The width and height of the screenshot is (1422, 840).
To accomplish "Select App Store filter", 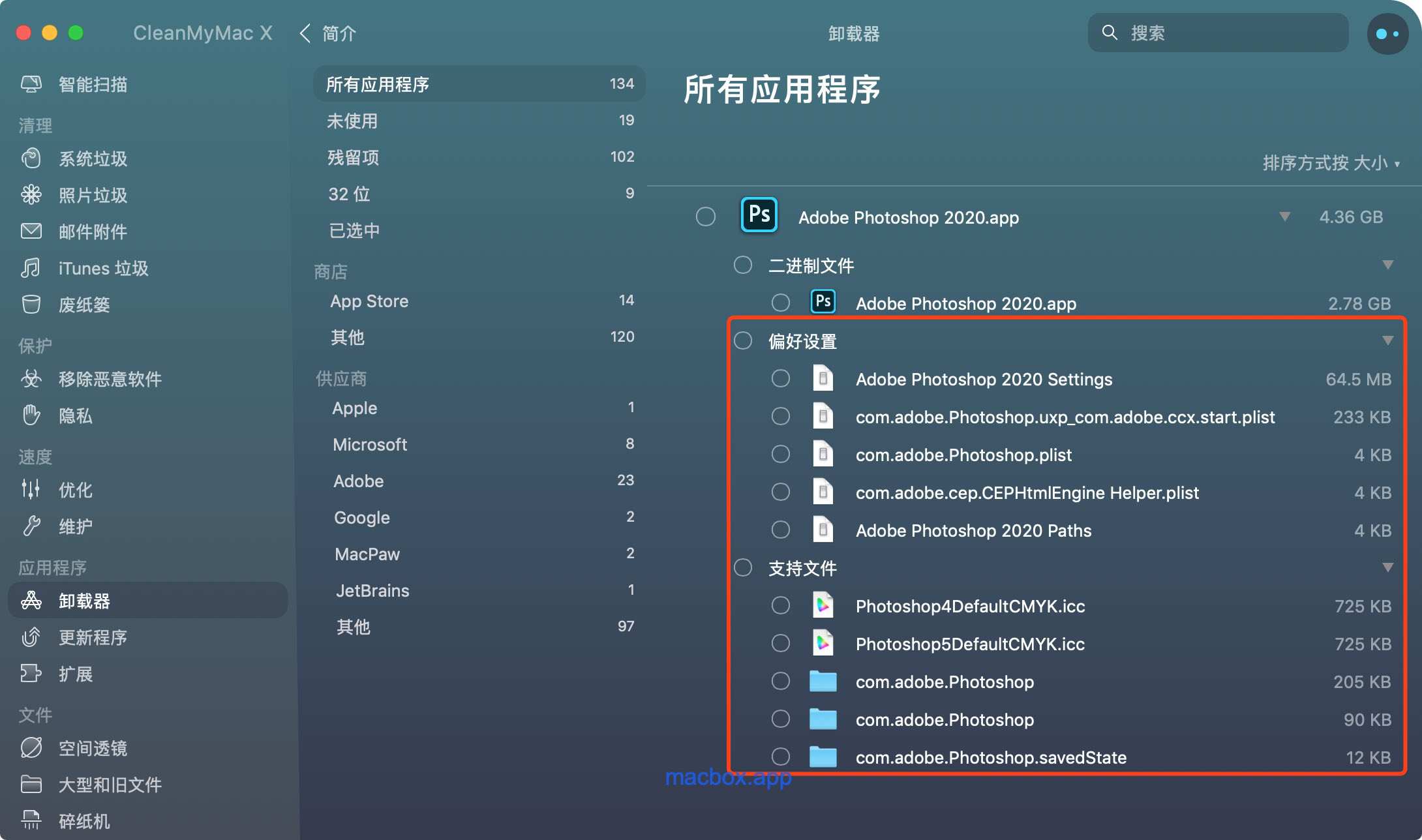I will click(x=479, y=301).
